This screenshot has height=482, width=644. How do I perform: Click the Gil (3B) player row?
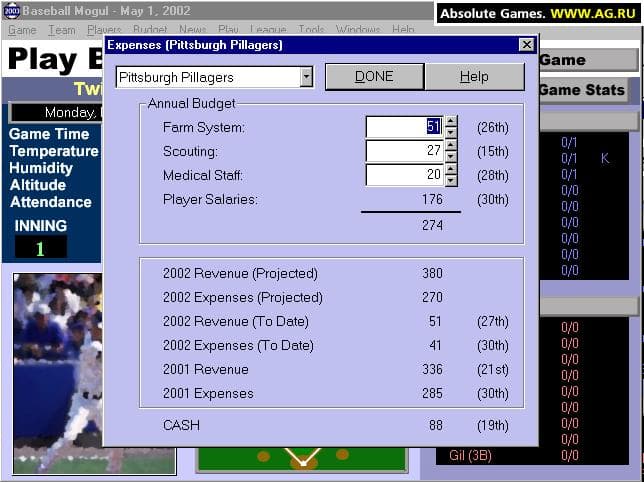532,455
